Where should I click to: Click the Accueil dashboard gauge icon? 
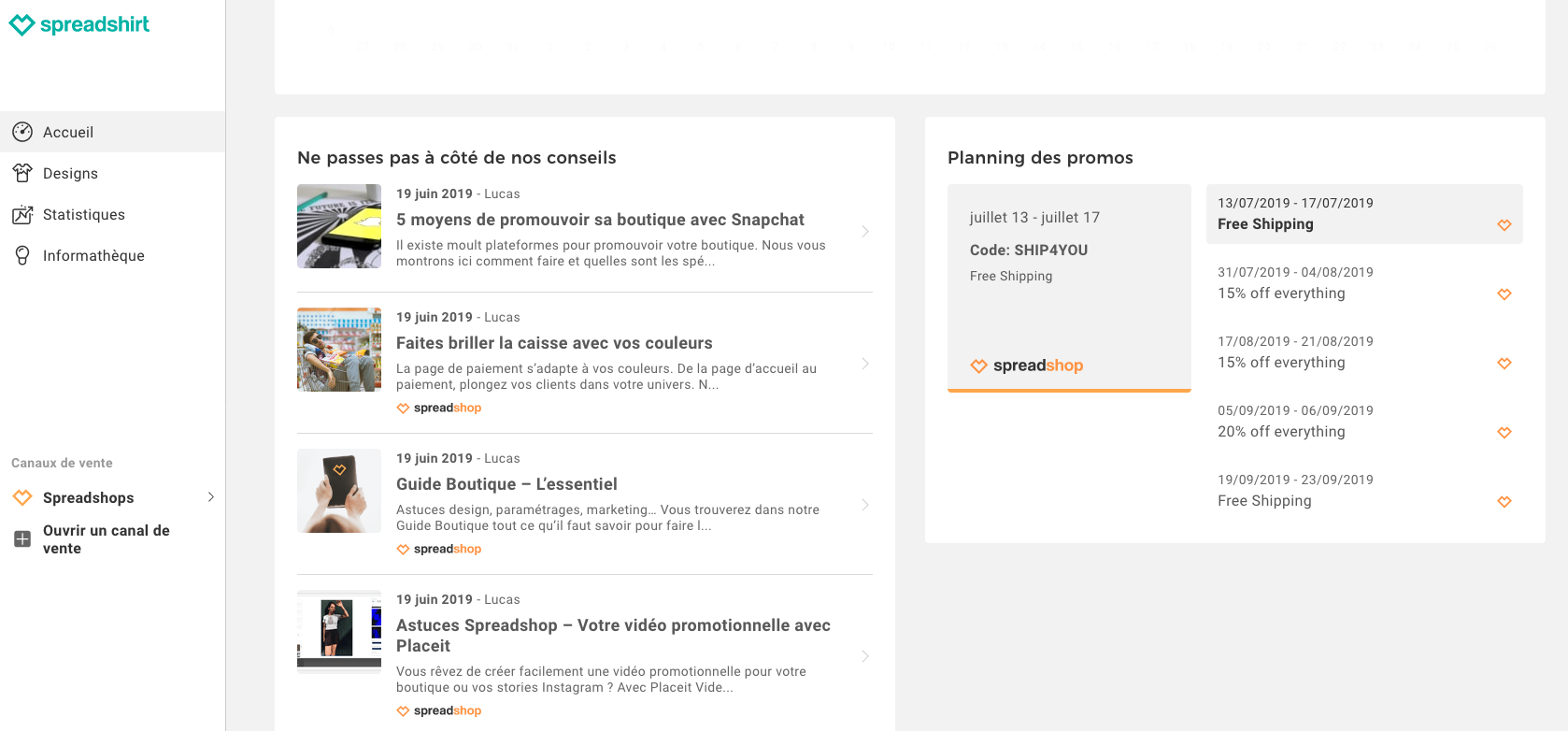coord(22,132)
